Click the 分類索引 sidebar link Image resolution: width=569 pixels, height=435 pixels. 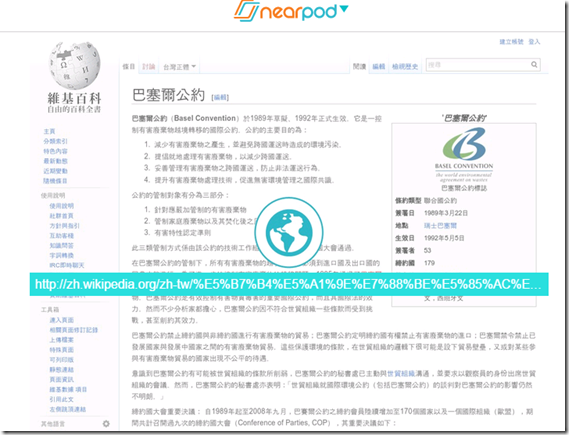pos(56,141)
